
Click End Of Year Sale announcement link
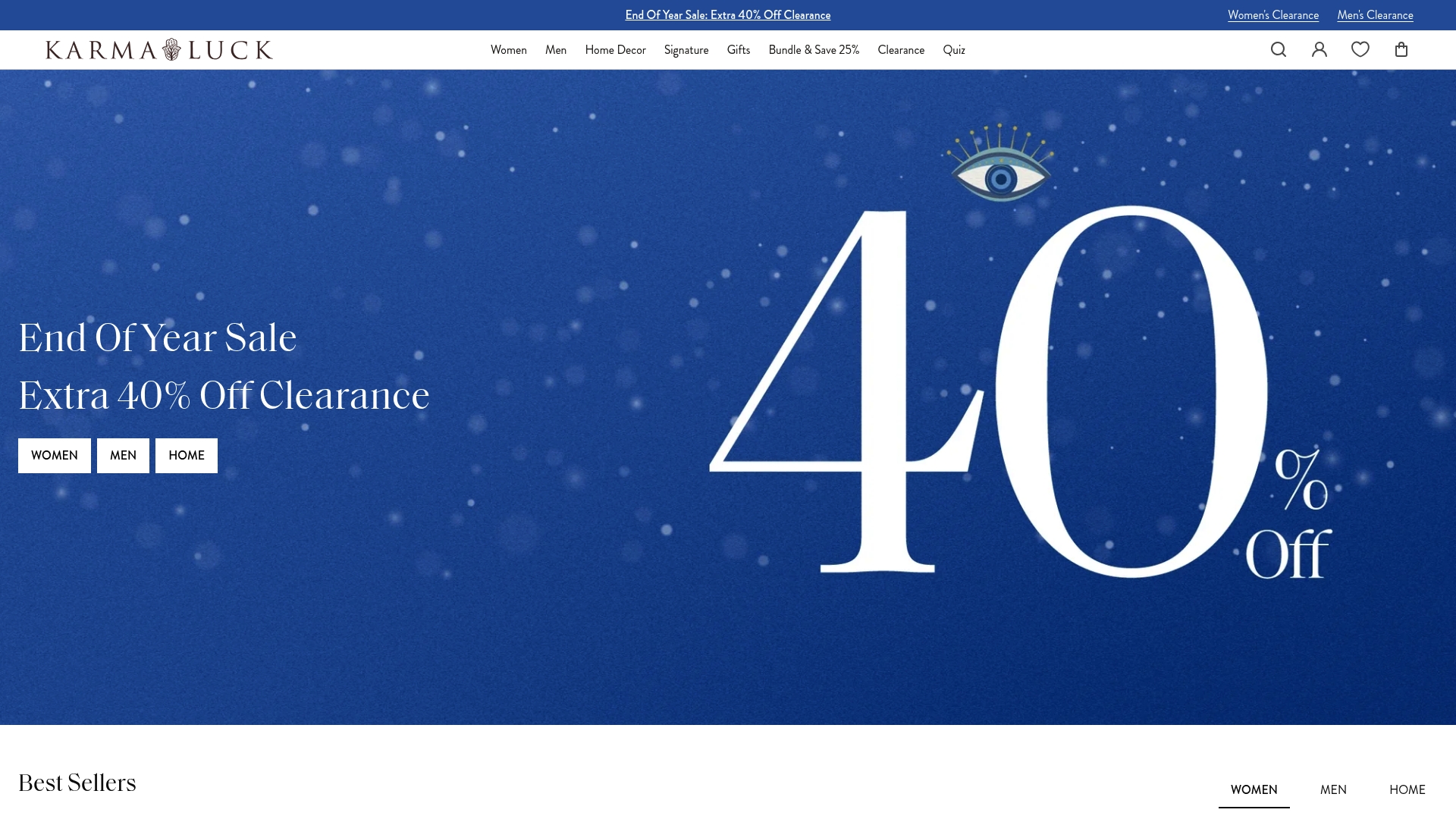click(x=728, y=15)
